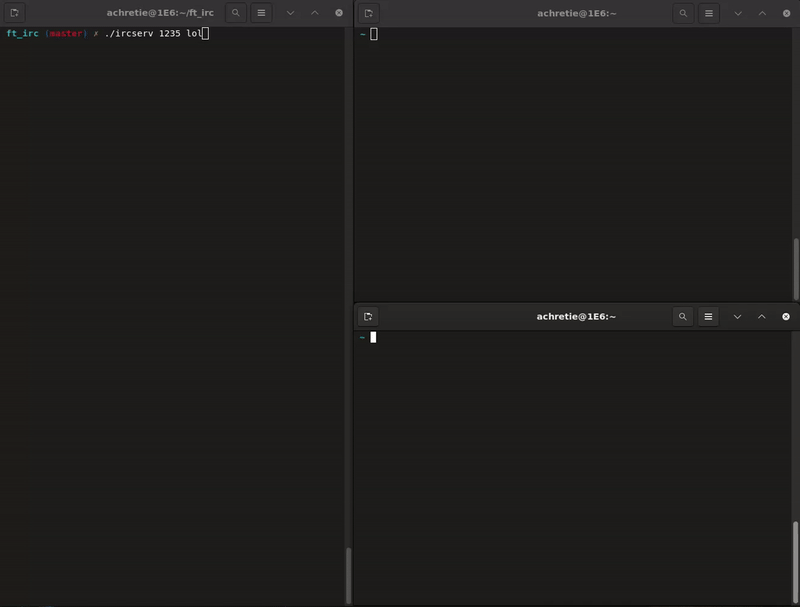The image size is (800, 607).
Task: Maximize the top-right terminal window
Action: point(762,13)
